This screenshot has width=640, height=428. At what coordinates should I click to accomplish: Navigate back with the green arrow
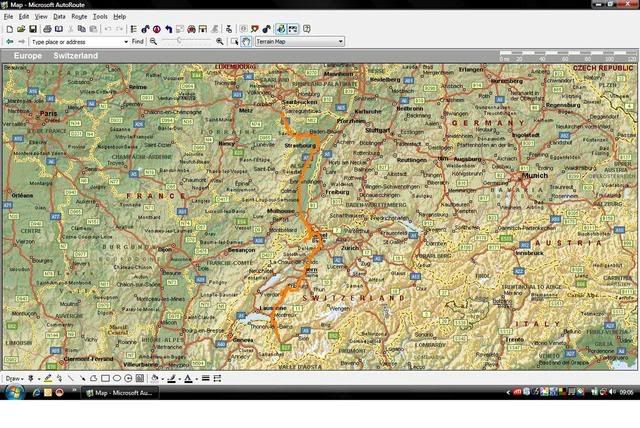point(9,42)
